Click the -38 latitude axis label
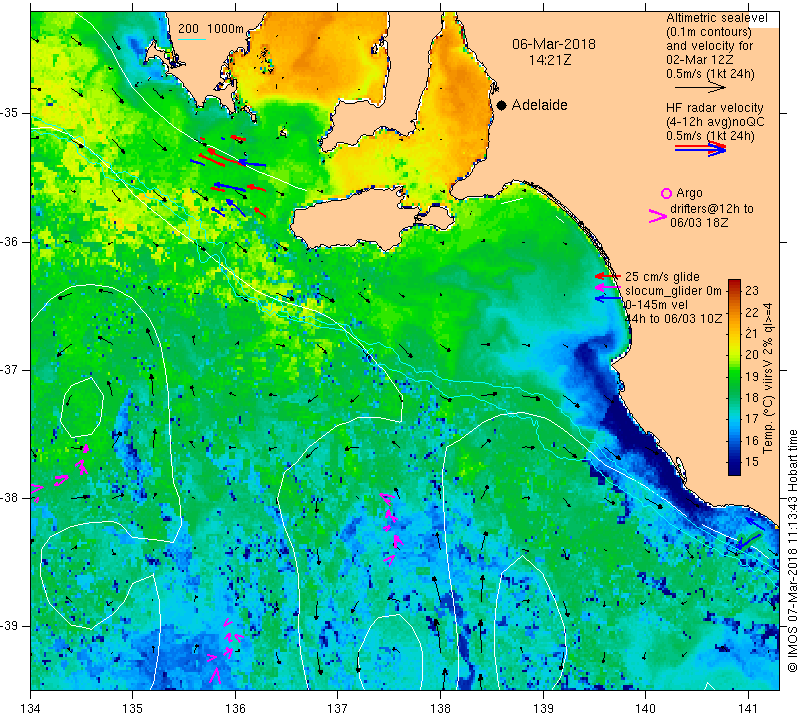 pos(9,498)
